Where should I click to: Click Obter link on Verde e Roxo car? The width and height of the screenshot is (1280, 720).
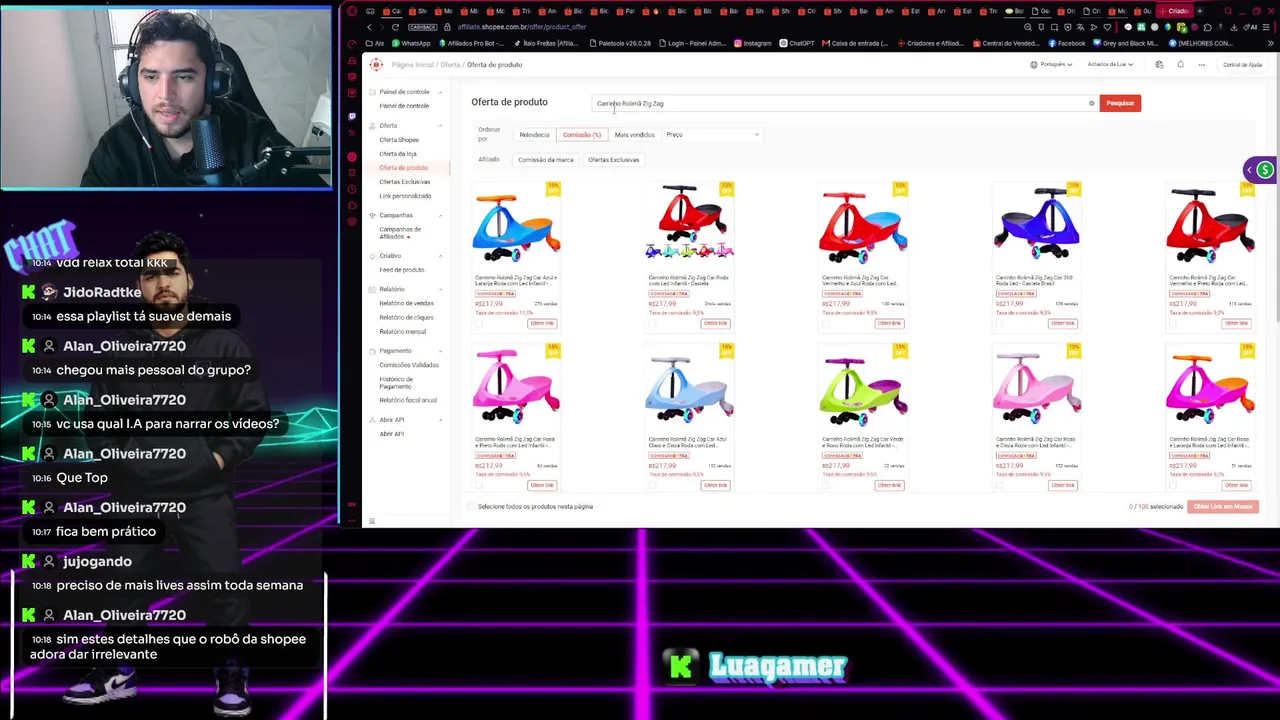click(x=889, y=485)
